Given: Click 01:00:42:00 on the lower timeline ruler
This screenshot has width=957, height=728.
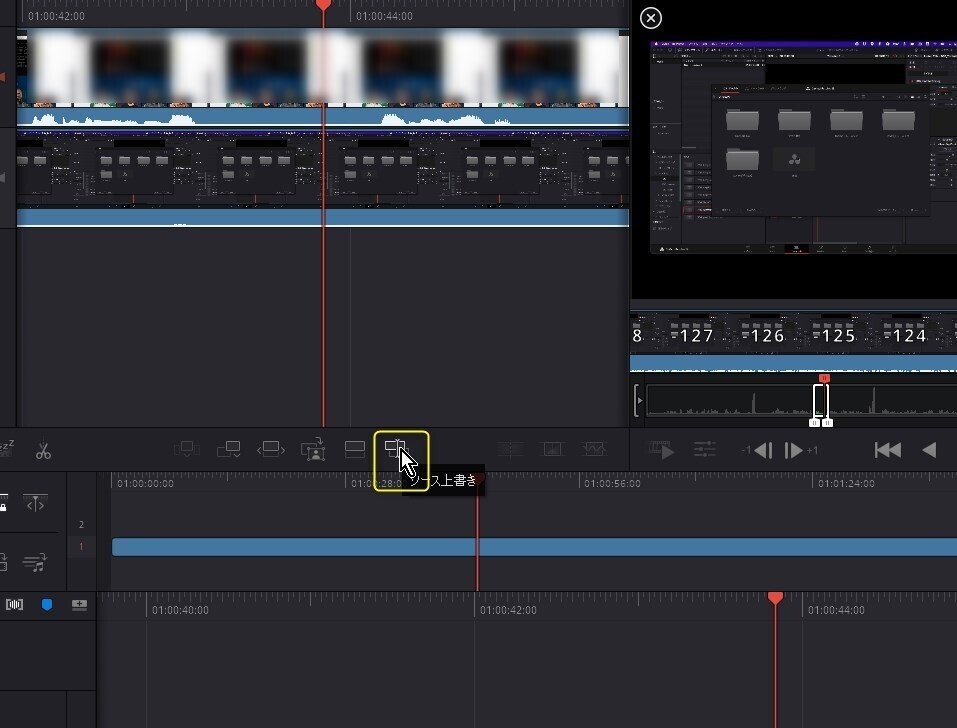Looking at the screenshot, I should coord(508,610).
